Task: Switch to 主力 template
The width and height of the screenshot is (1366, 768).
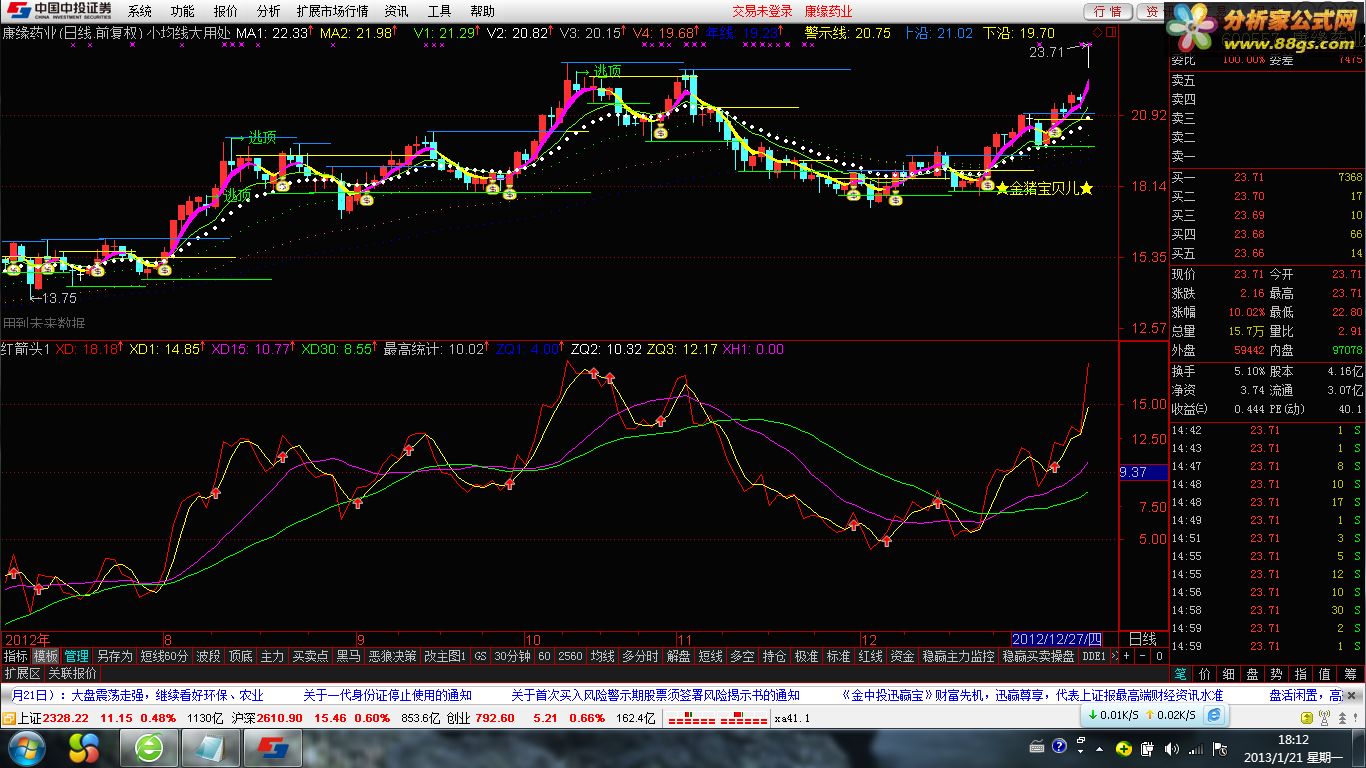Action: click(272, 656)
